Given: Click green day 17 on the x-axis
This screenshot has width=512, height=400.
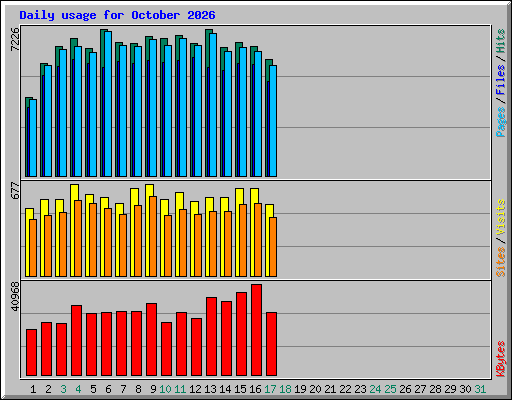Looking at the screenshot, I should (x=270, y=389).
